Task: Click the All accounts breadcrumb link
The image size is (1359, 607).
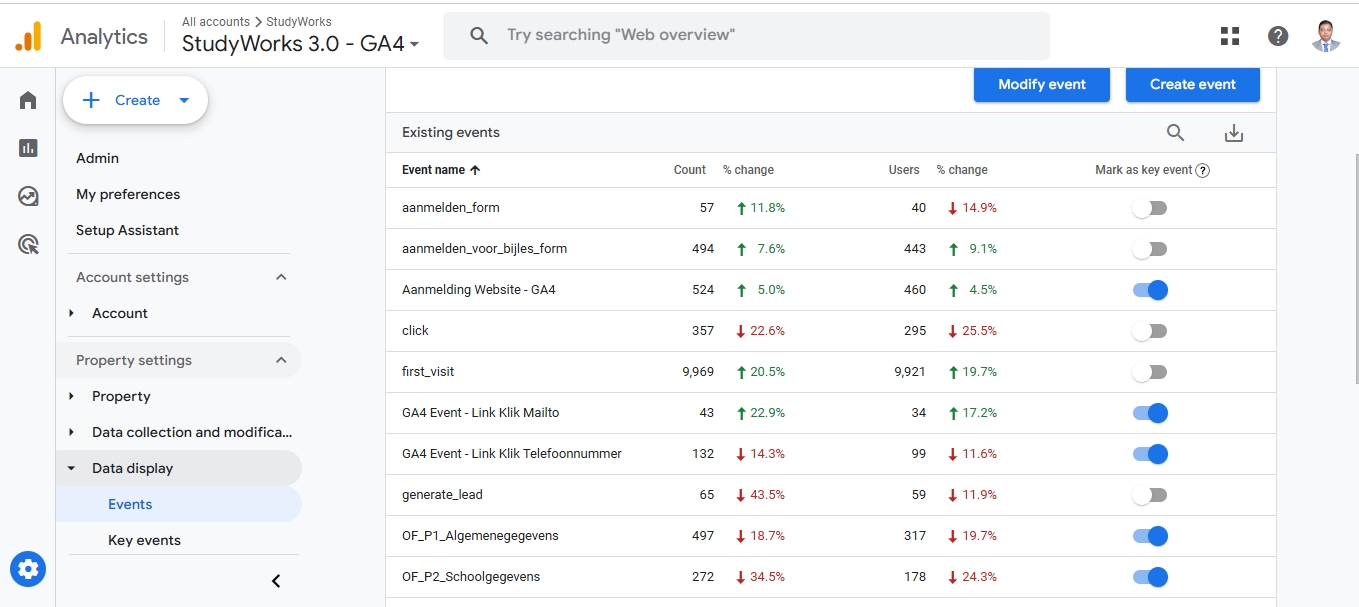Action: [216, 21]
